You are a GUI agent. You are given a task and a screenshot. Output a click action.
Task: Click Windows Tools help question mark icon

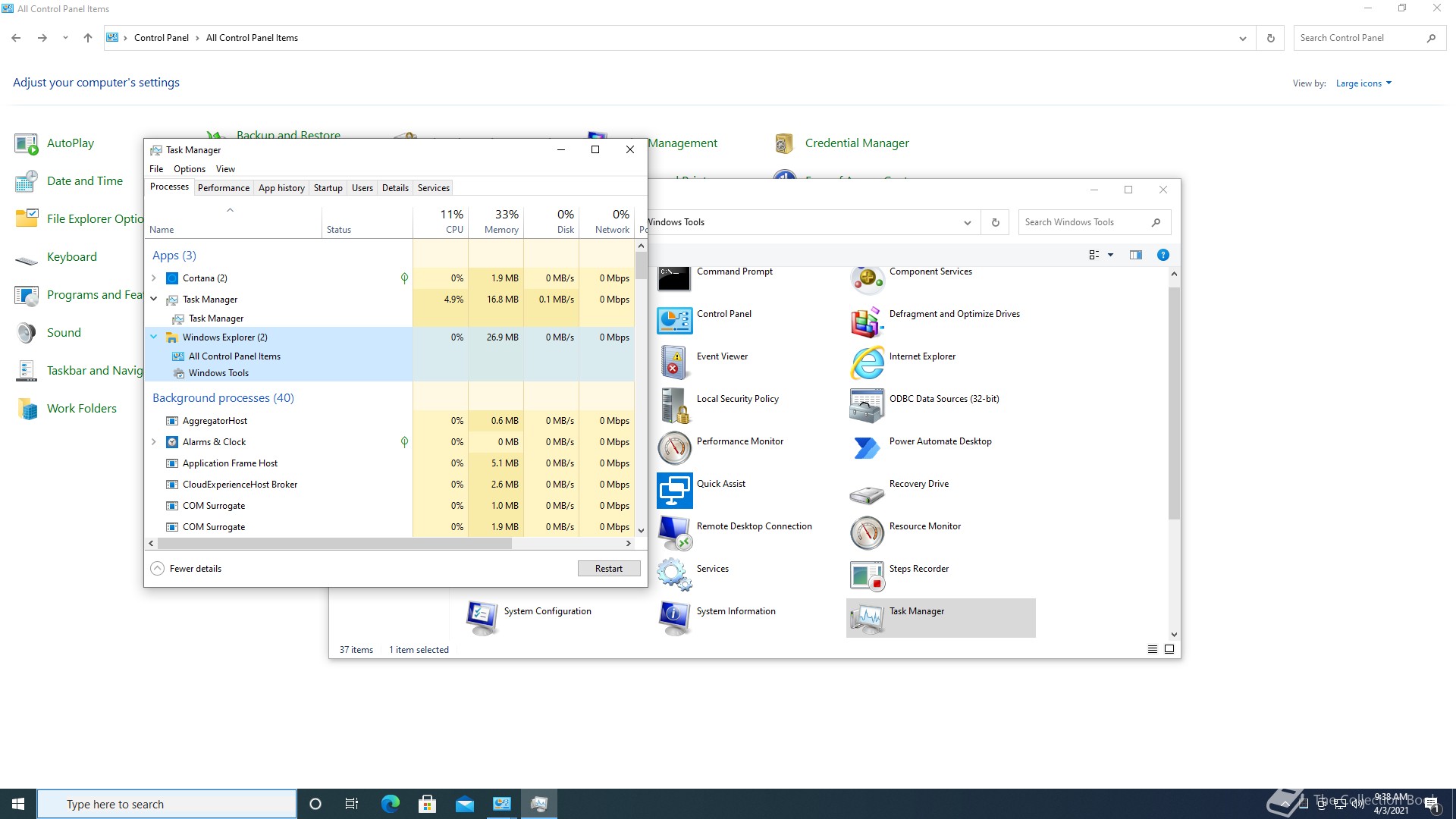[x=1163, y=256]
